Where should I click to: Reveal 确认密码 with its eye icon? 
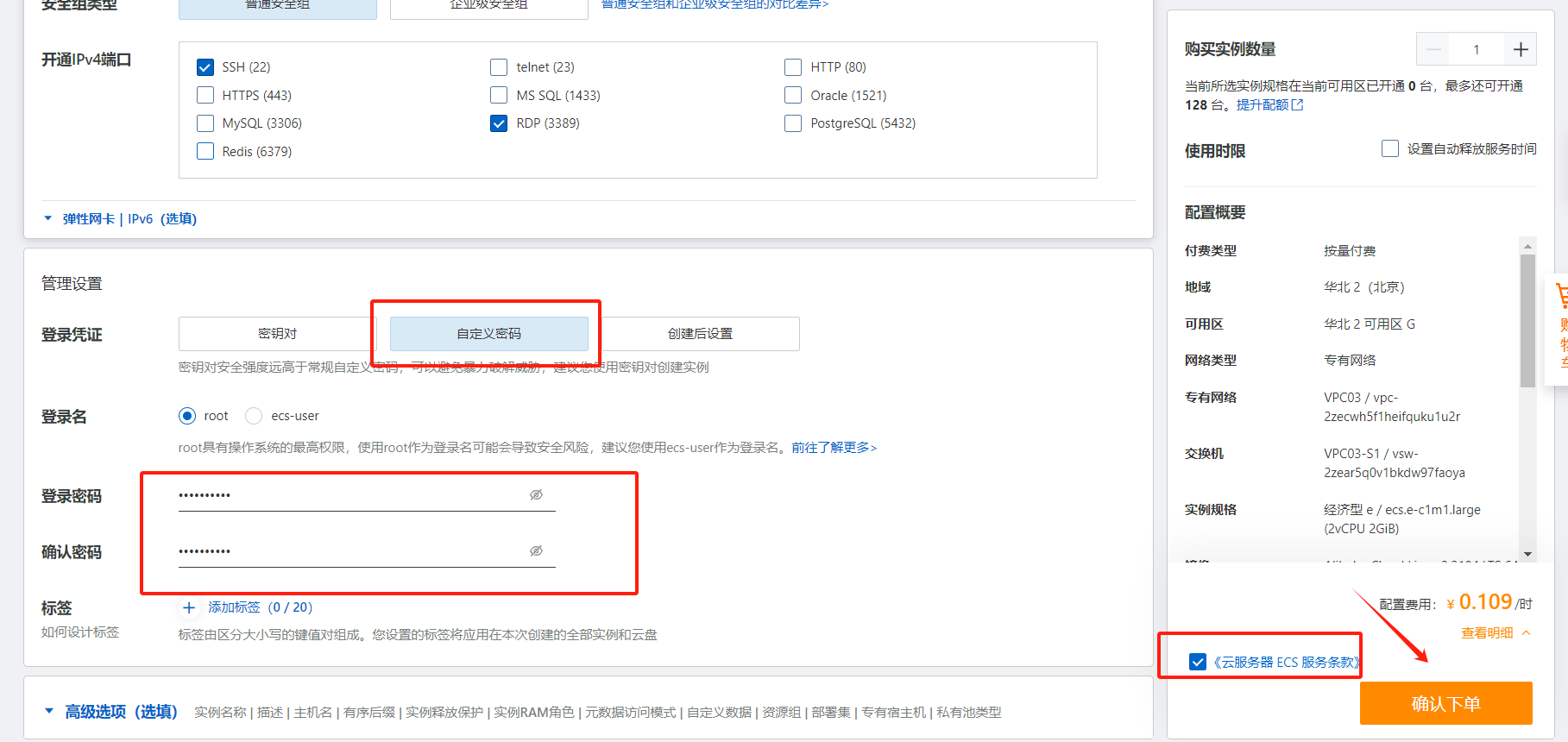tap(536, 550)
